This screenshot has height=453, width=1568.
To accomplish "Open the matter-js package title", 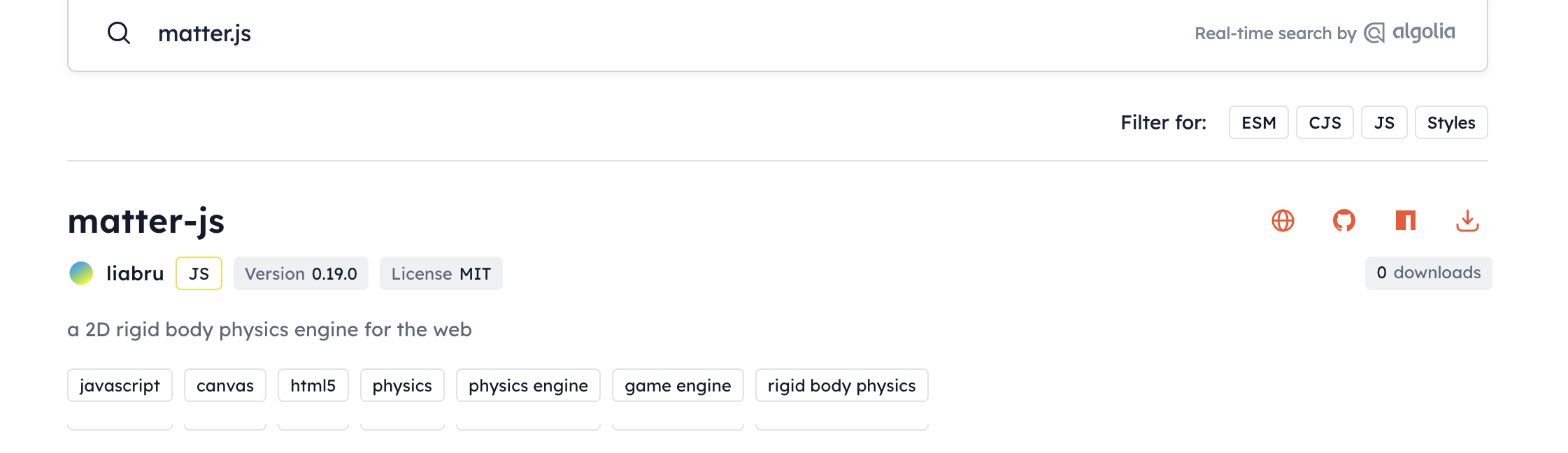I will (x=146, y=222).
